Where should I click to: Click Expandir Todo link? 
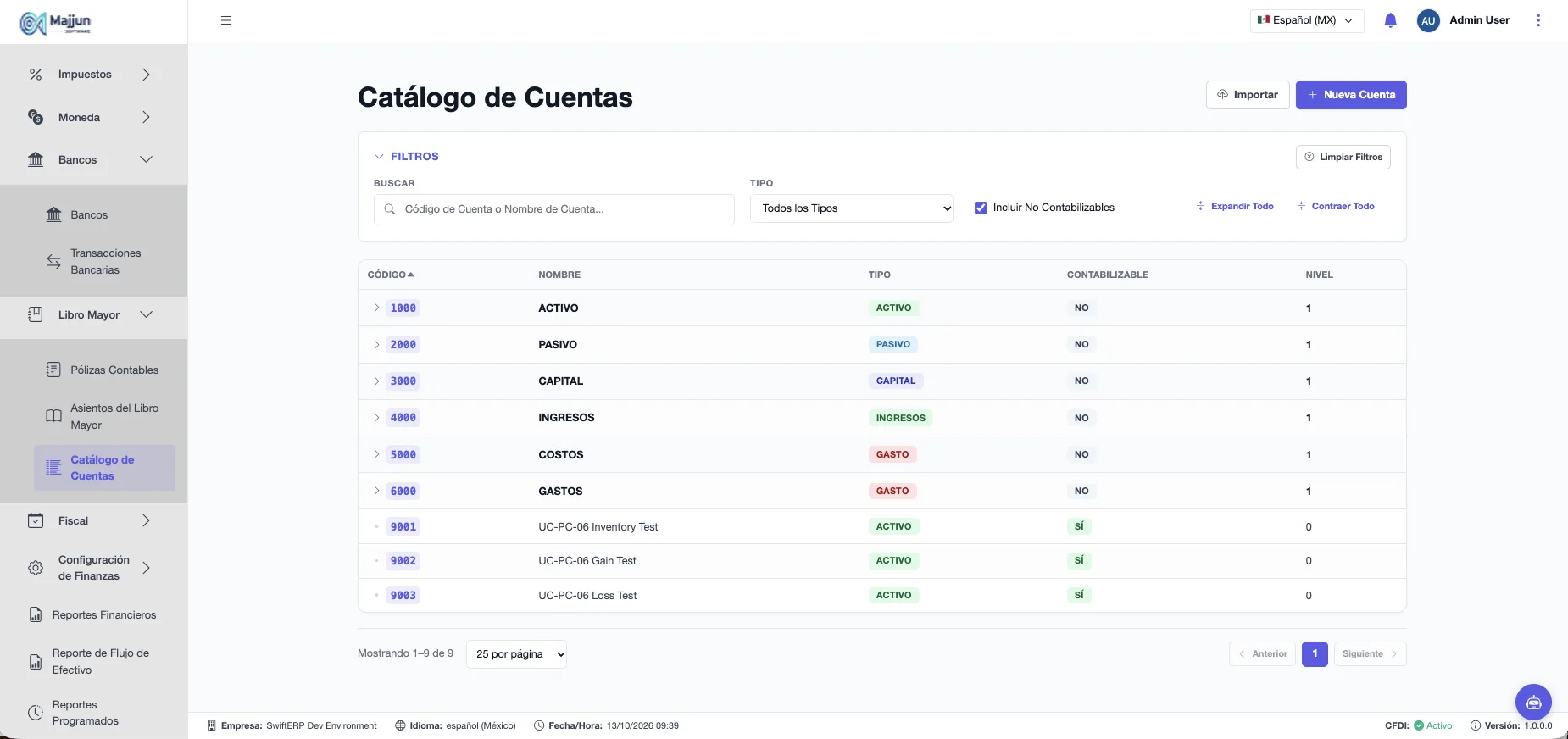point(1235,206)
